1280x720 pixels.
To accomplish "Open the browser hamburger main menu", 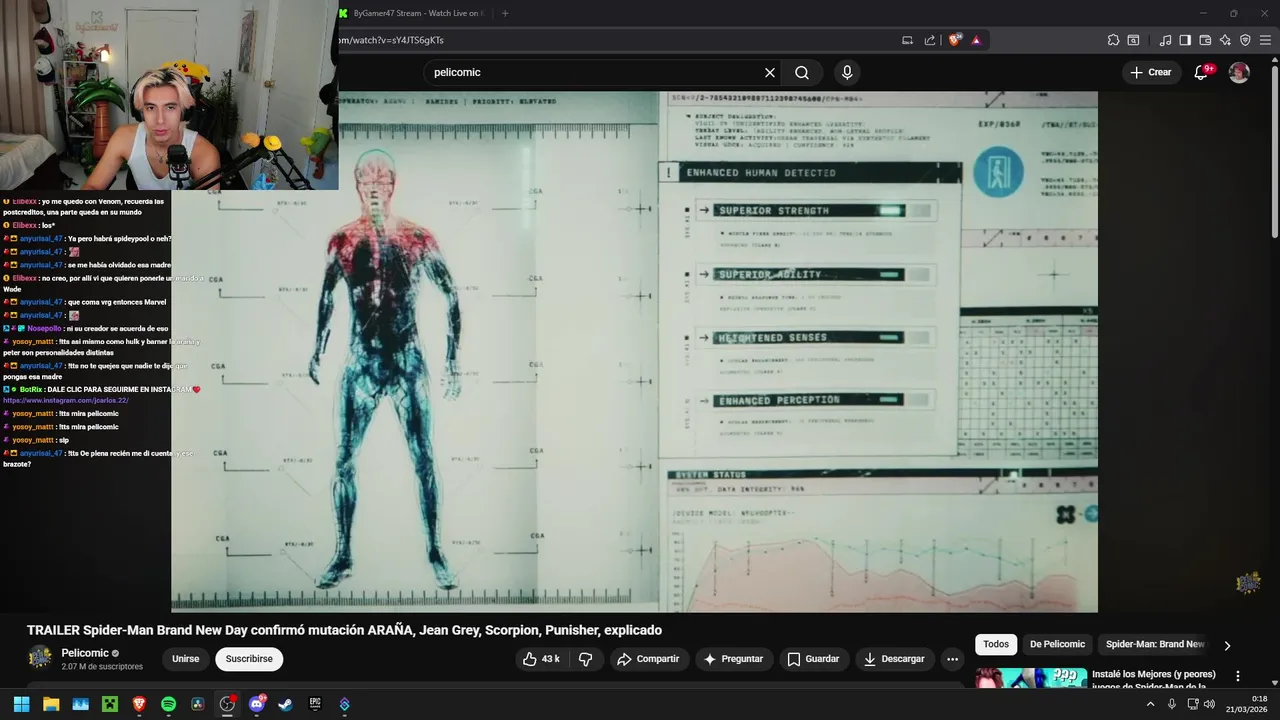I will click(1265, 40).
